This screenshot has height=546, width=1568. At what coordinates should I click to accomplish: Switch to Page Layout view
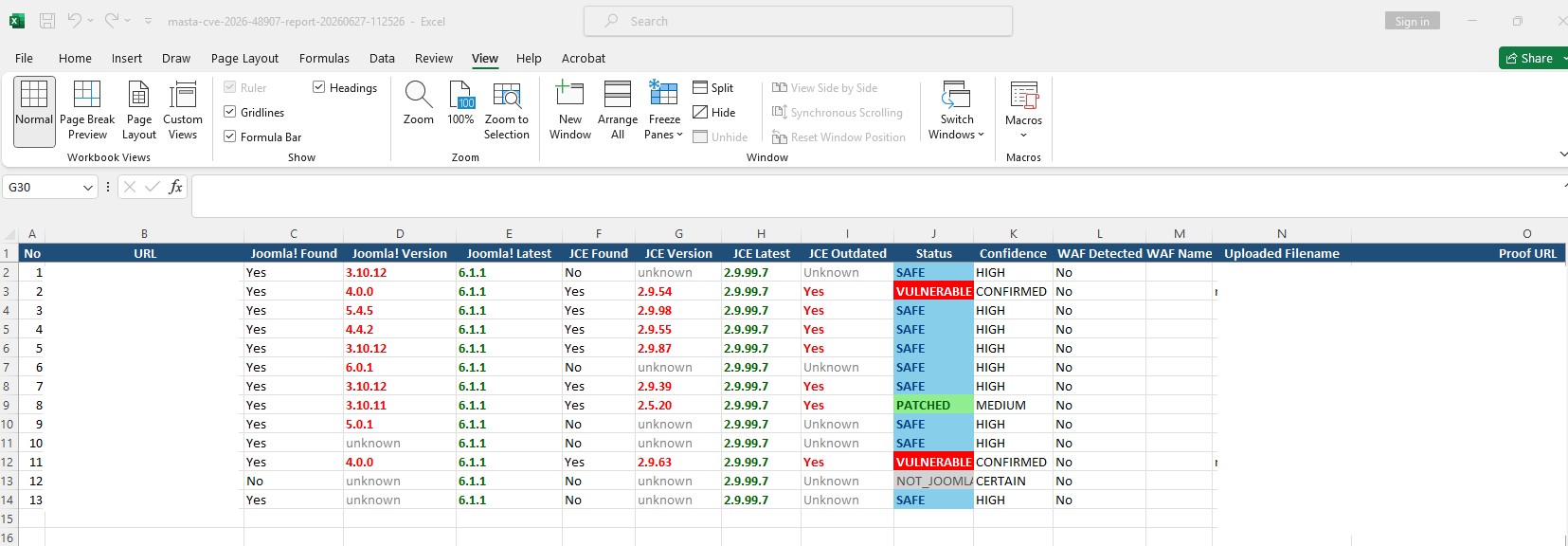click(139, 111)
